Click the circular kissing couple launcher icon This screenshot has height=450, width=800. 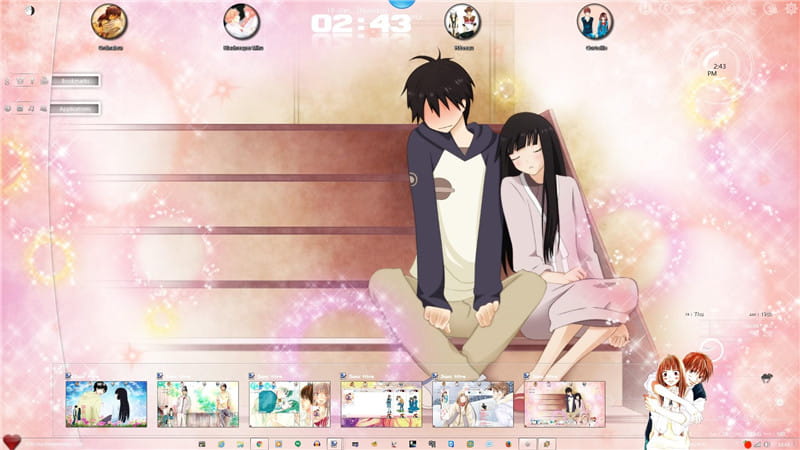[x=241, y=20]
